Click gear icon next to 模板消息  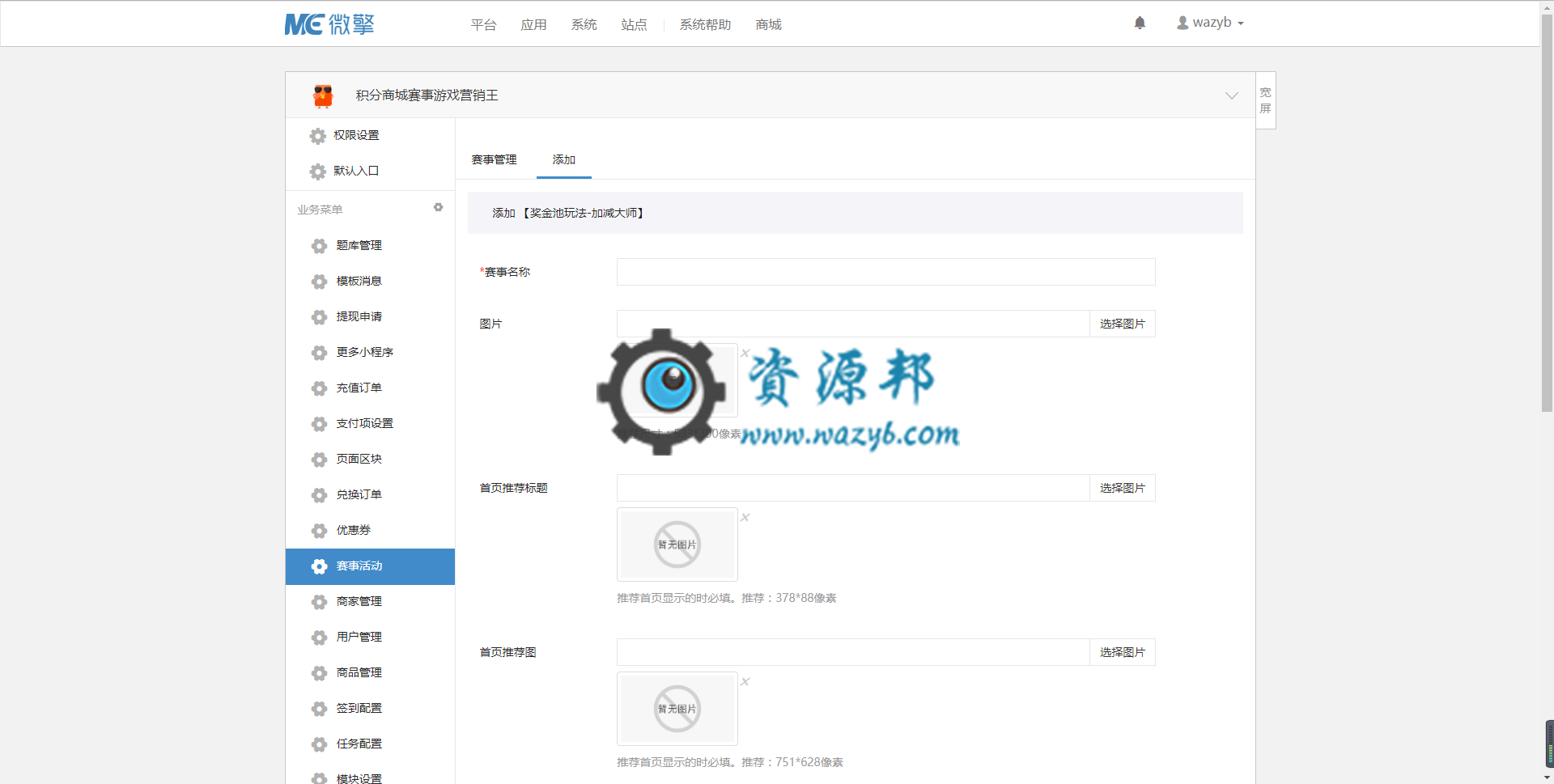(x=320, y=282)
